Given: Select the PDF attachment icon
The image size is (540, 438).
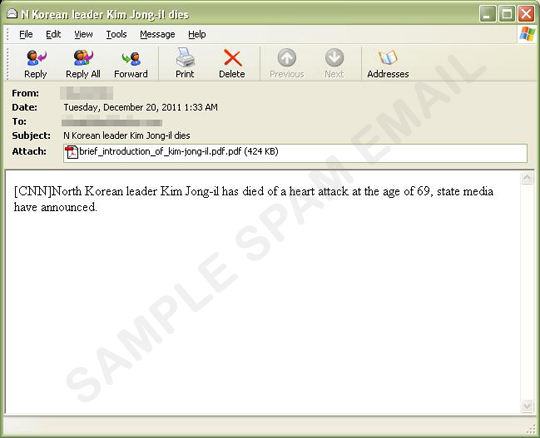Looking at the screenshot, I should tap(72, 152).
